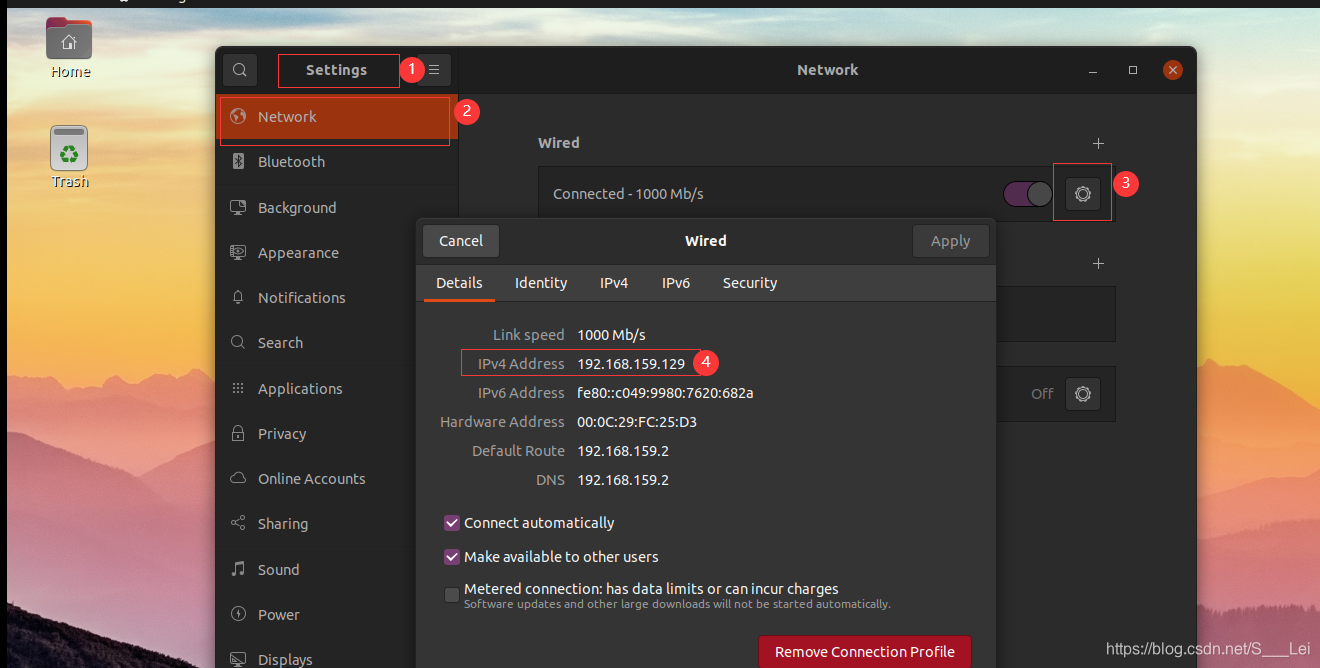1320x668 pixels.
Task: Click the IPv6 address fe80::c049:9980:7620:682a
Action: pos(665,393)
